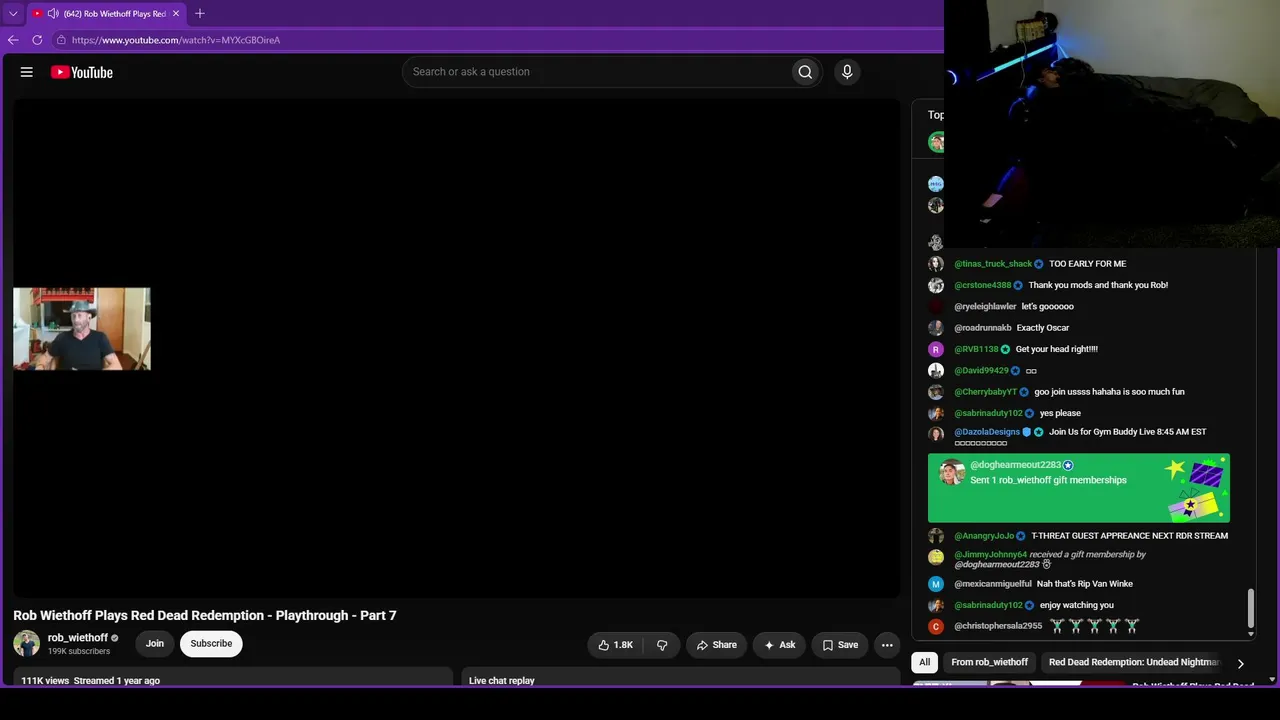
Task: Mute the Rob Wiethoff tab audio icon
Action: coord(53,14)
